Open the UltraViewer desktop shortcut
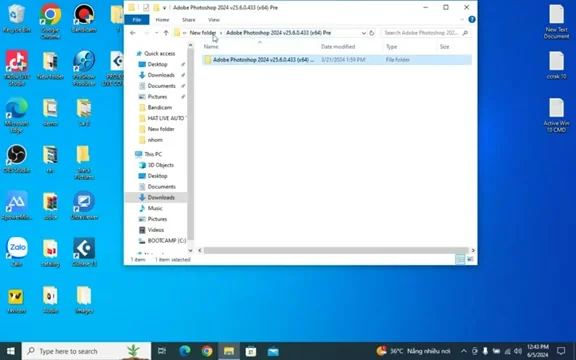This screenshot has height=360, width=576. pyautogui.click(x=84, y=206)
